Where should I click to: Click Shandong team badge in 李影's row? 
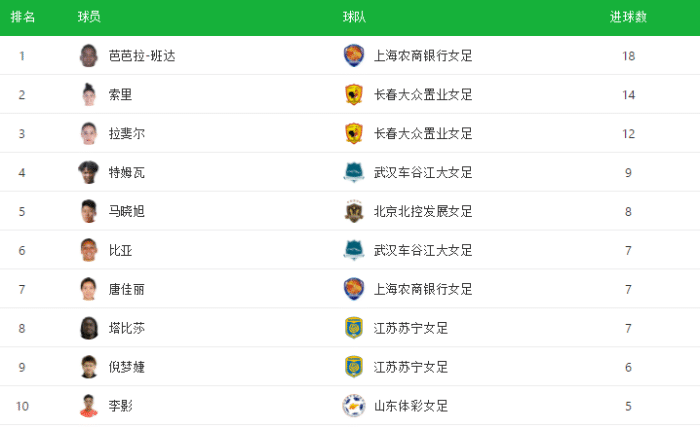(x=354, y=406)
